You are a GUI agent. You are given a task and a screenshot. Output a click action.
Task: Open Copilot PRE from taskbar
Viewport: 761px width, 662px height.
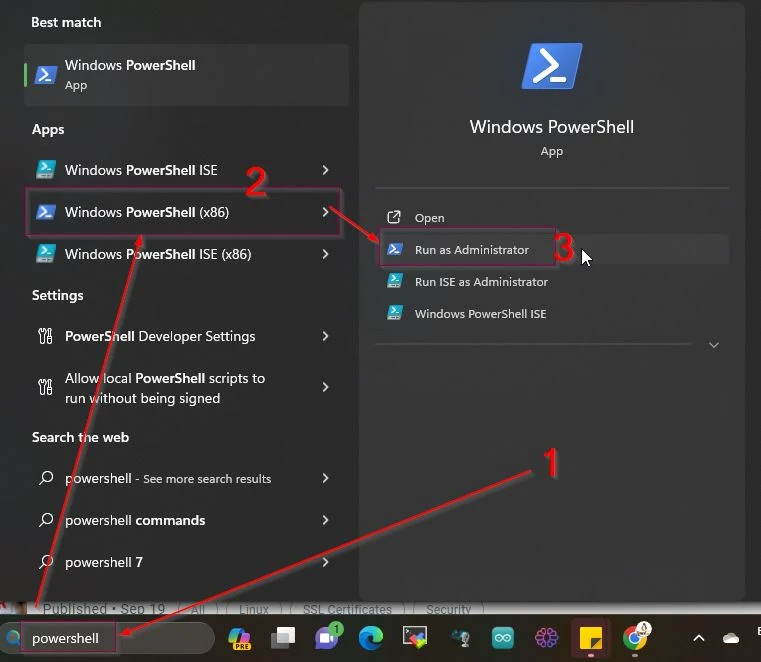pyautogui.click(x=240, y=638)
